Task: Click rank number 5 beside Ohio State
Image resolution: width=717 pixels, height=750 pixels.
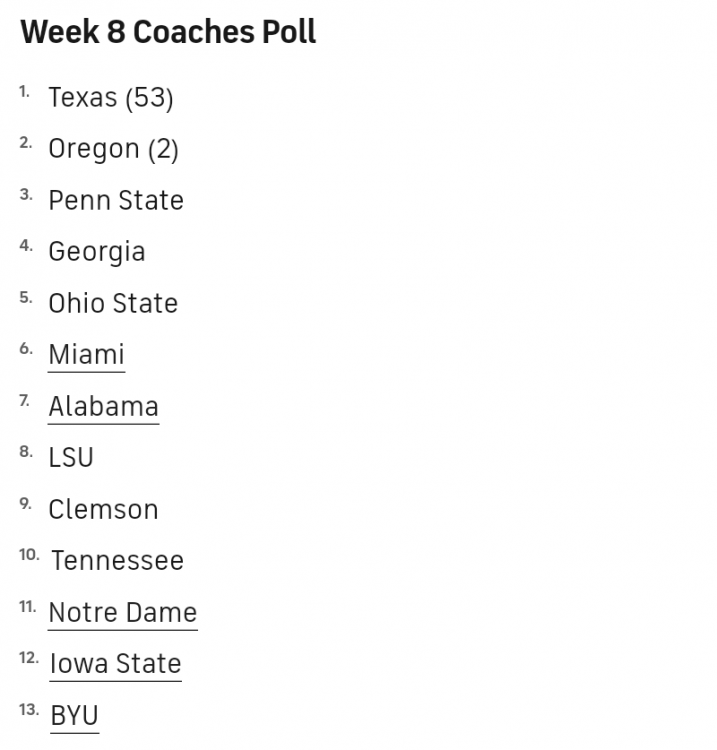Action: click(26, 298)
